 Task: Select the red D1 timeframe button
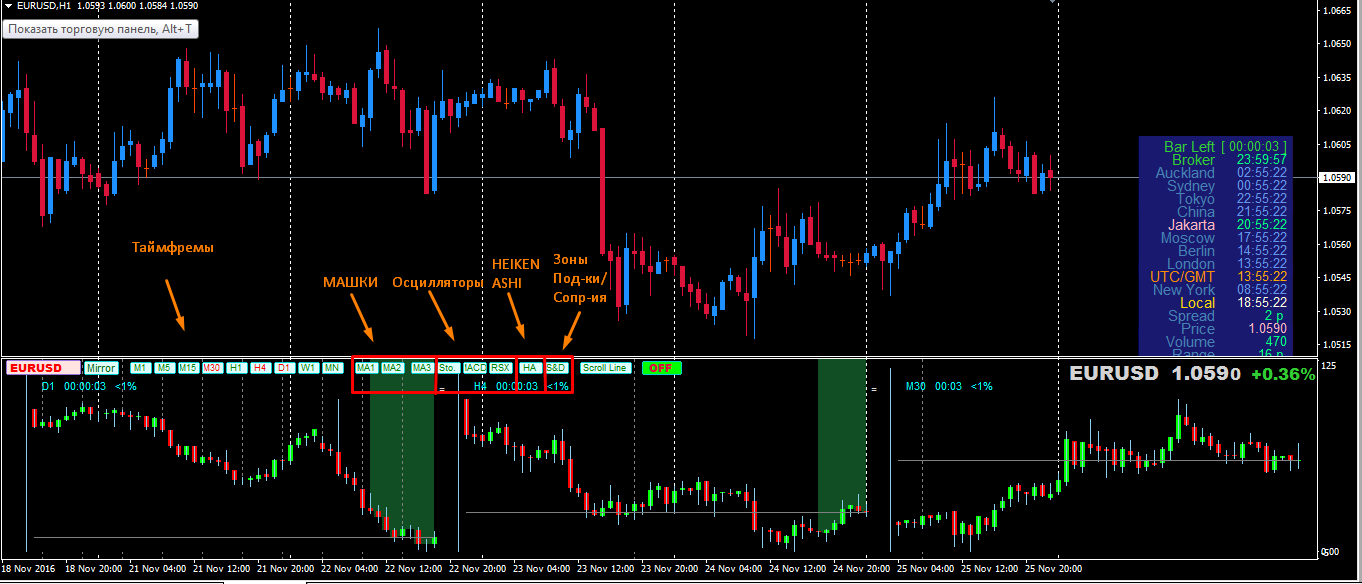[285, 368]
